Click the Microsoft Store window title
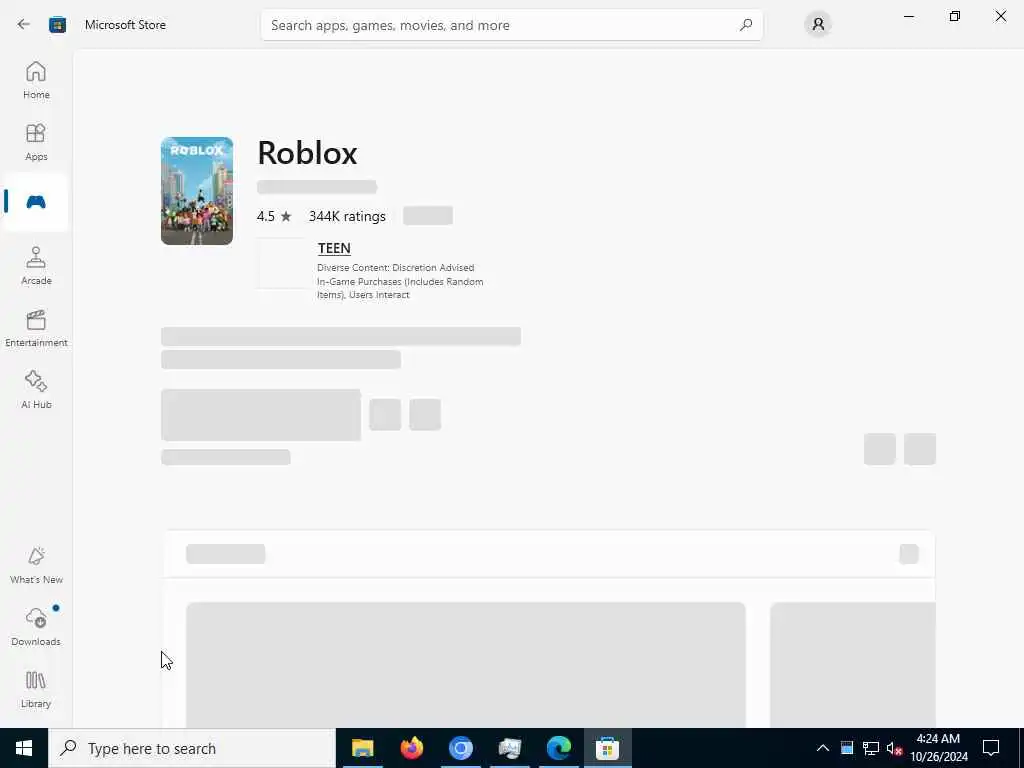The image size is (1024, 768). point(125,25)
